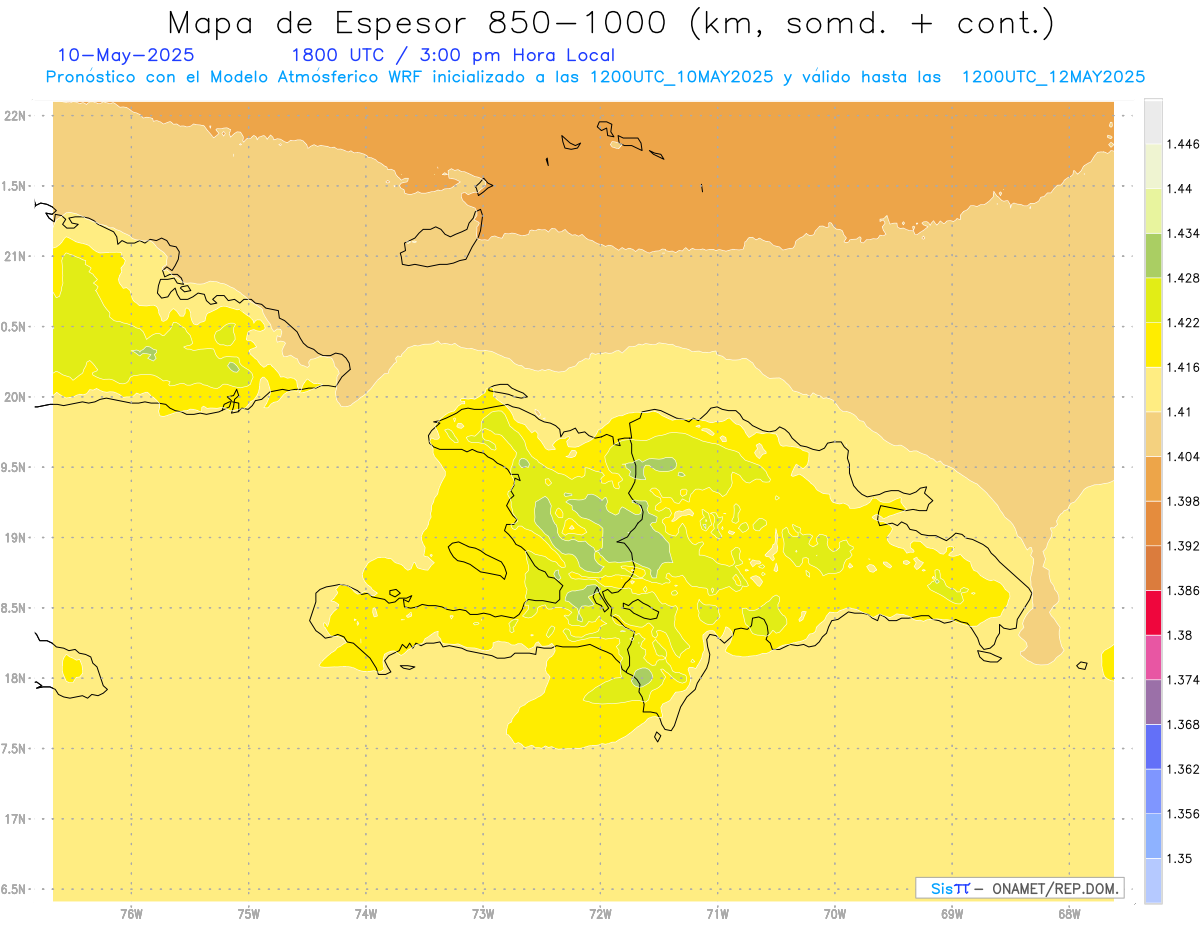Viewport: 1200px width, 927px height.
Task: Click the blue legend swatch between 1.362 and 1.368
Action: (x=1153, y=746)
